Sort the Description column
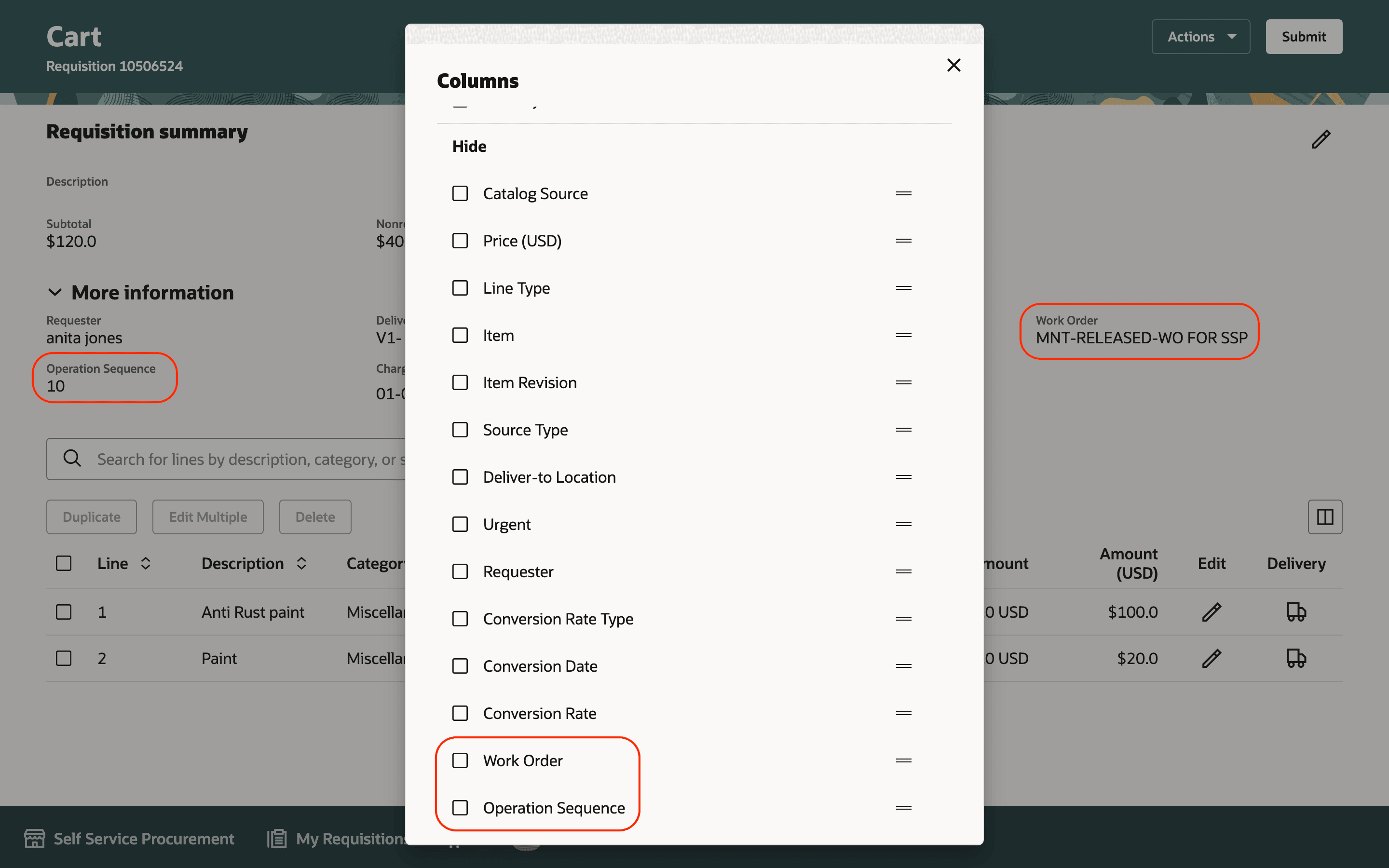This screenshot has width=1389, height=868. pyautogui.click(x=301, y=563)
